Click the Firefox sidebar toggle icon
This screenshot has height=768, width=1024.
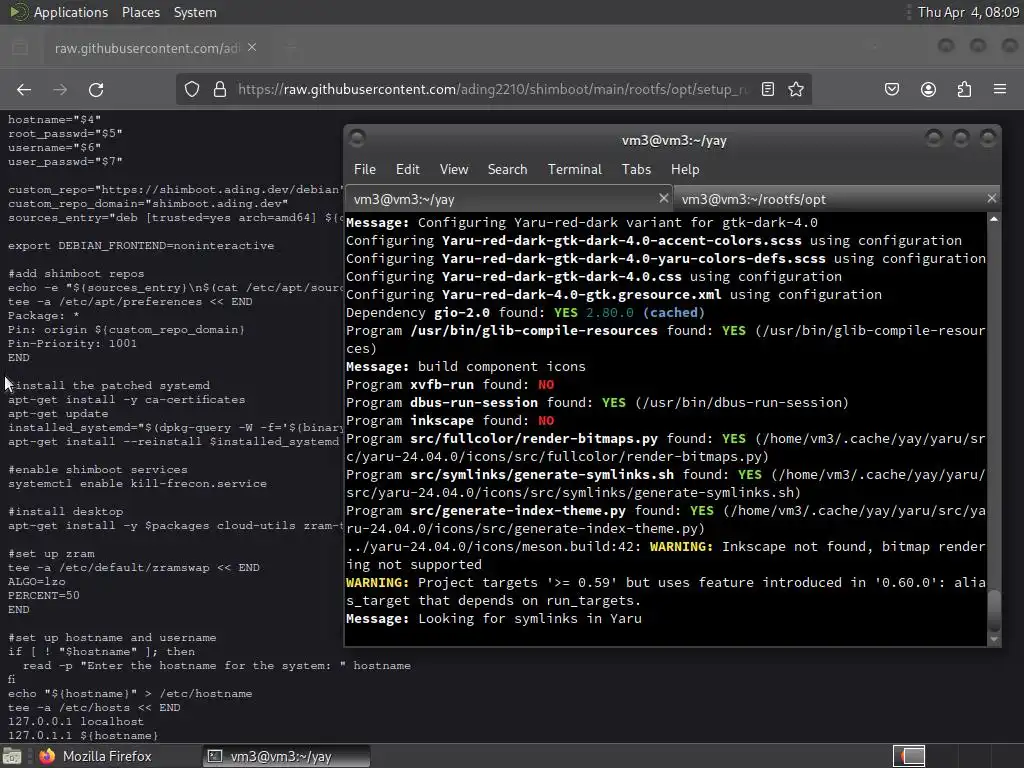tap(20, 48)
